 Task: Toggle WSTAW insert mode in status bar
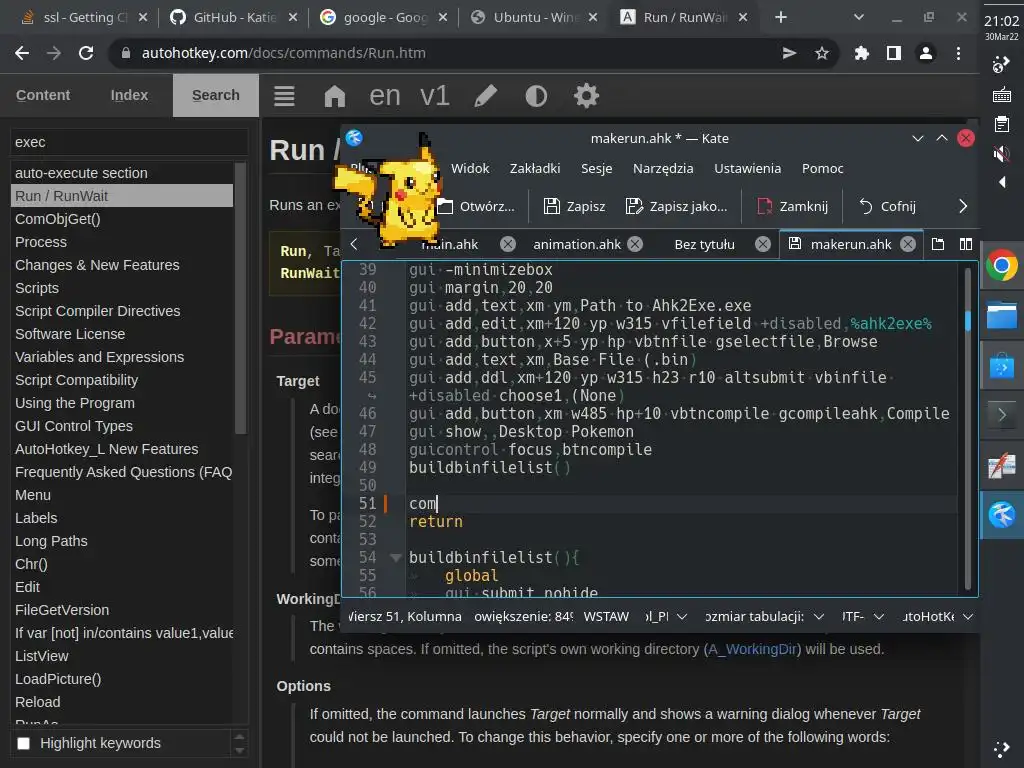coord(606,616)
